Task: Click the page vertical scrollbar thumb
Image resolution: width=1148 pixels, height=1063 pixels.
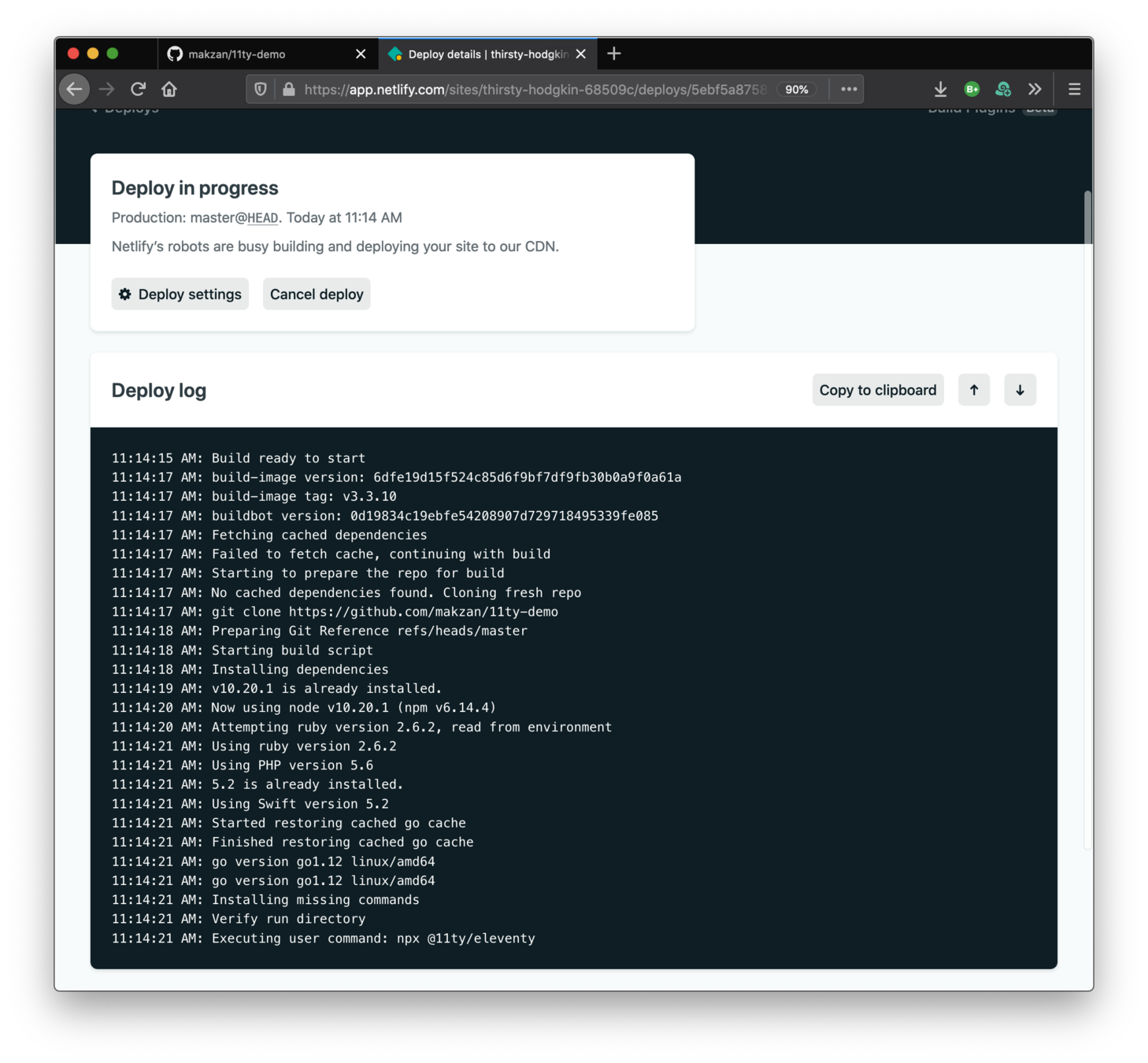Action: [1088, 217]
